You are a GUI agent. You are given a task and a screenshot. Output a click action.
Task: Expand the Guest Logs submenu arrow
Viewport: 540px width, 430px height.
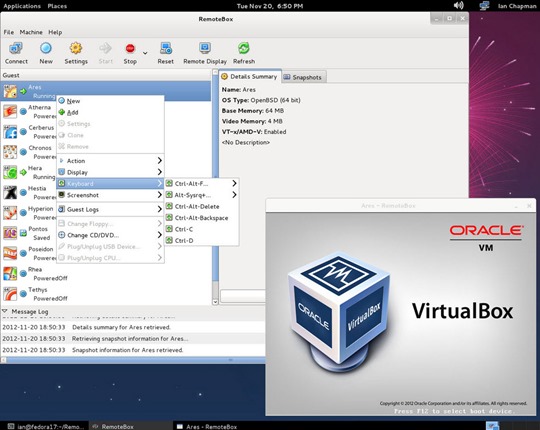tap(159, 209)
